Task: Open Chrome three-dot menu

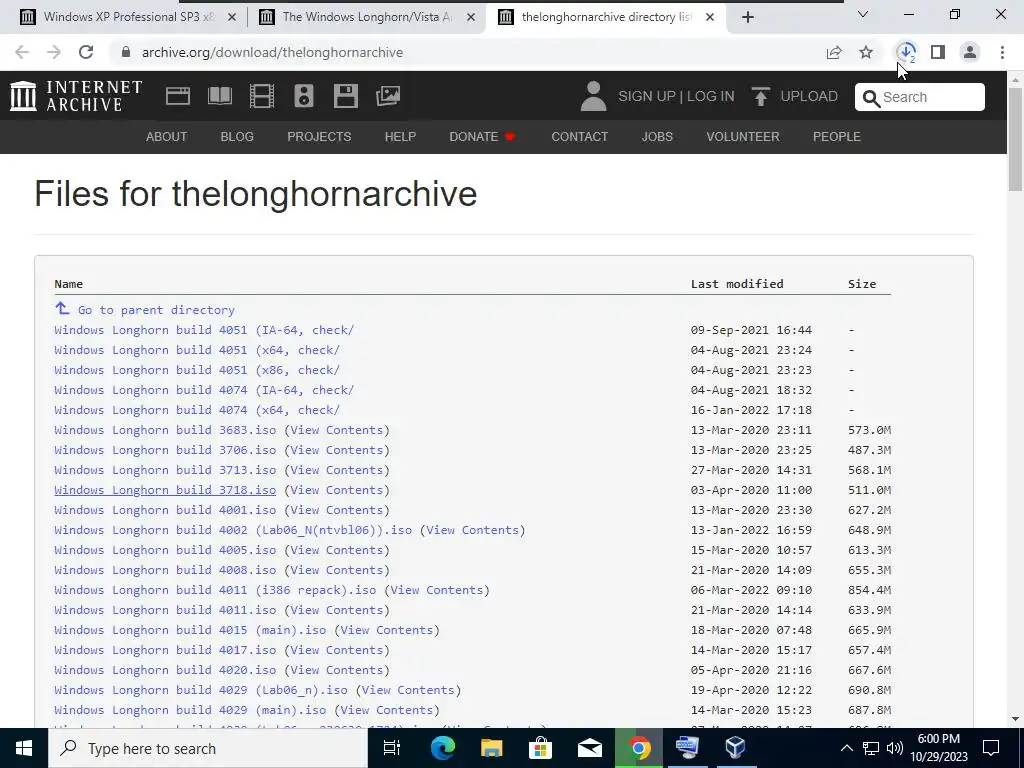Action: [1002, 52]
